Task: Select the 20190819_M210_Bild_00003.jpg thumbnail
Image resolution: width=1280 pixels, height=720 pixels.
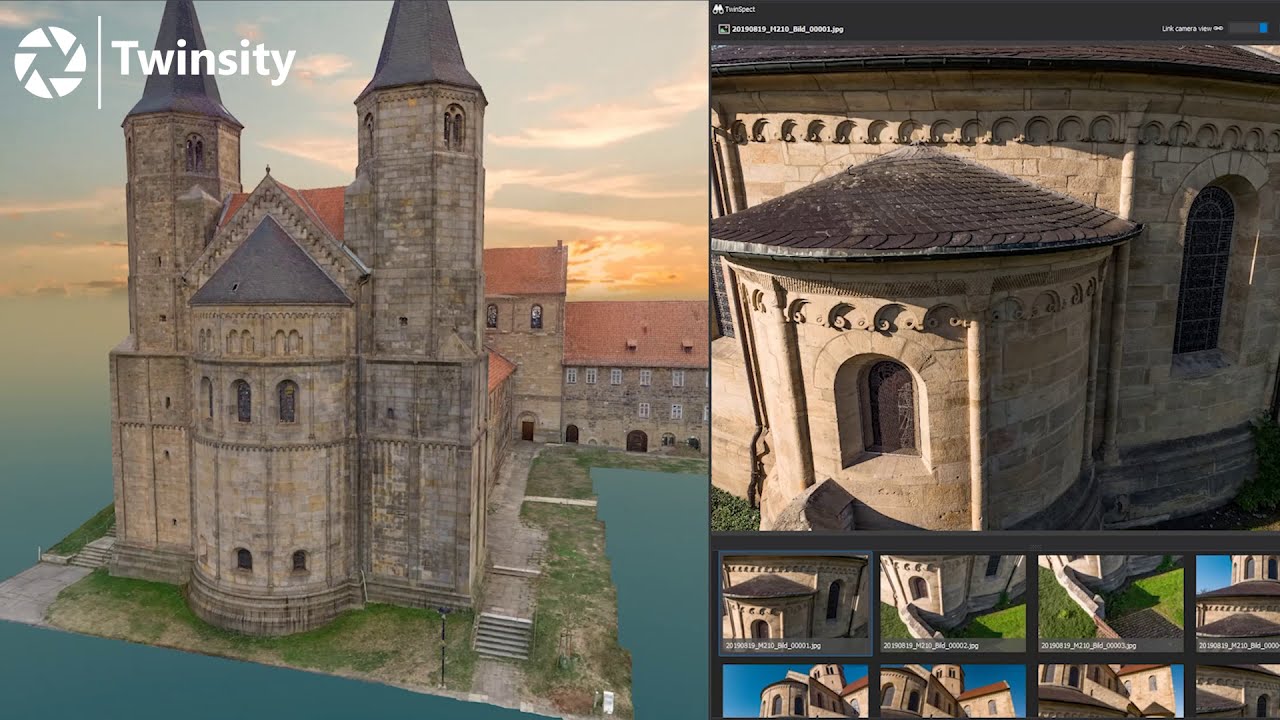Action: click(x=1110, y=604)
